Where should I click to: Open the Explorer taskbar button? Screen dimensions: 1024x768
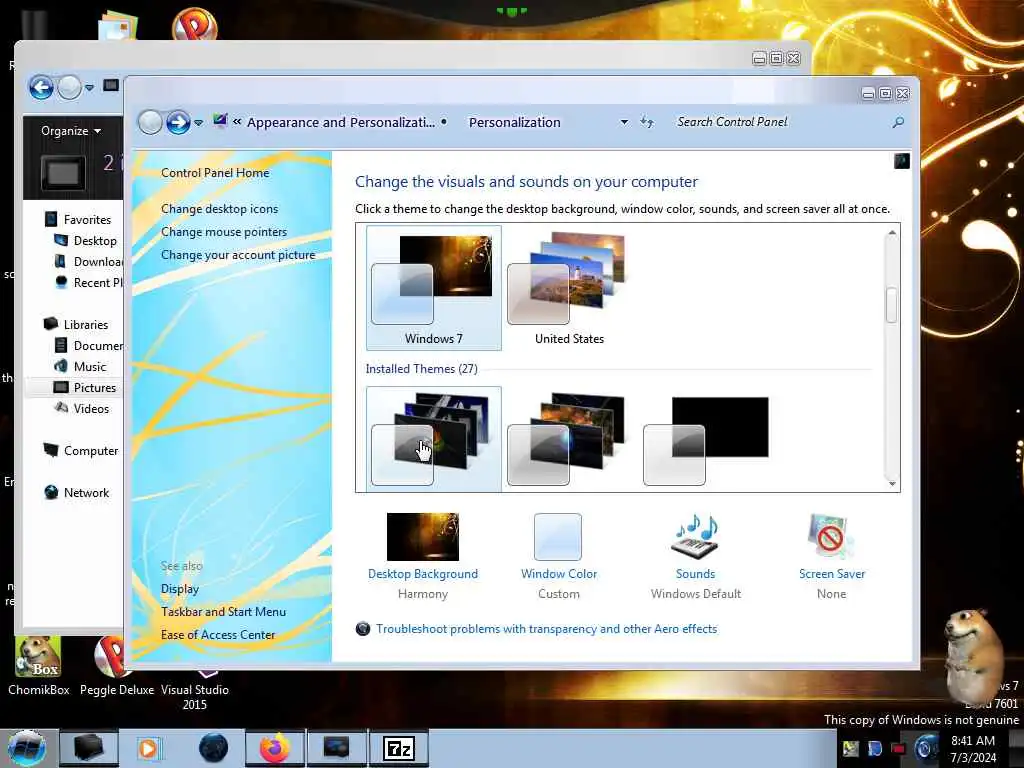click(89, 748)
